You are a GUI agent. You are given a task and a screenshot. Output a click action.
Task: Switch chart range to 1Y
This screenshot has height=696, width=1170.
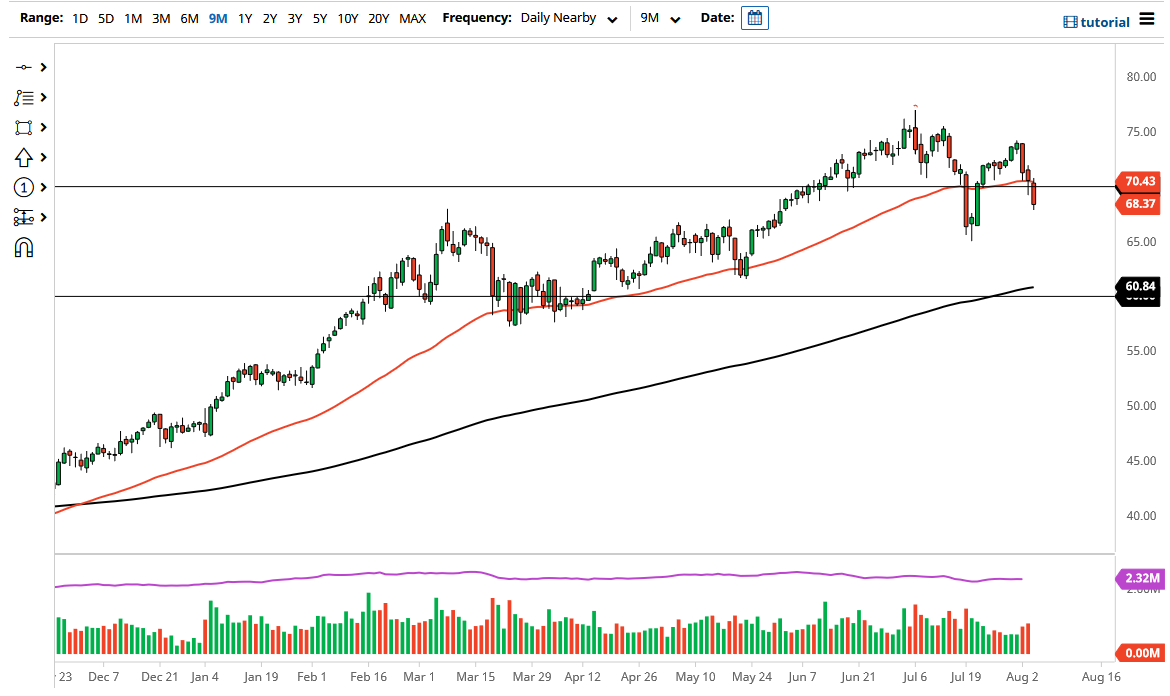click(245, 18)
